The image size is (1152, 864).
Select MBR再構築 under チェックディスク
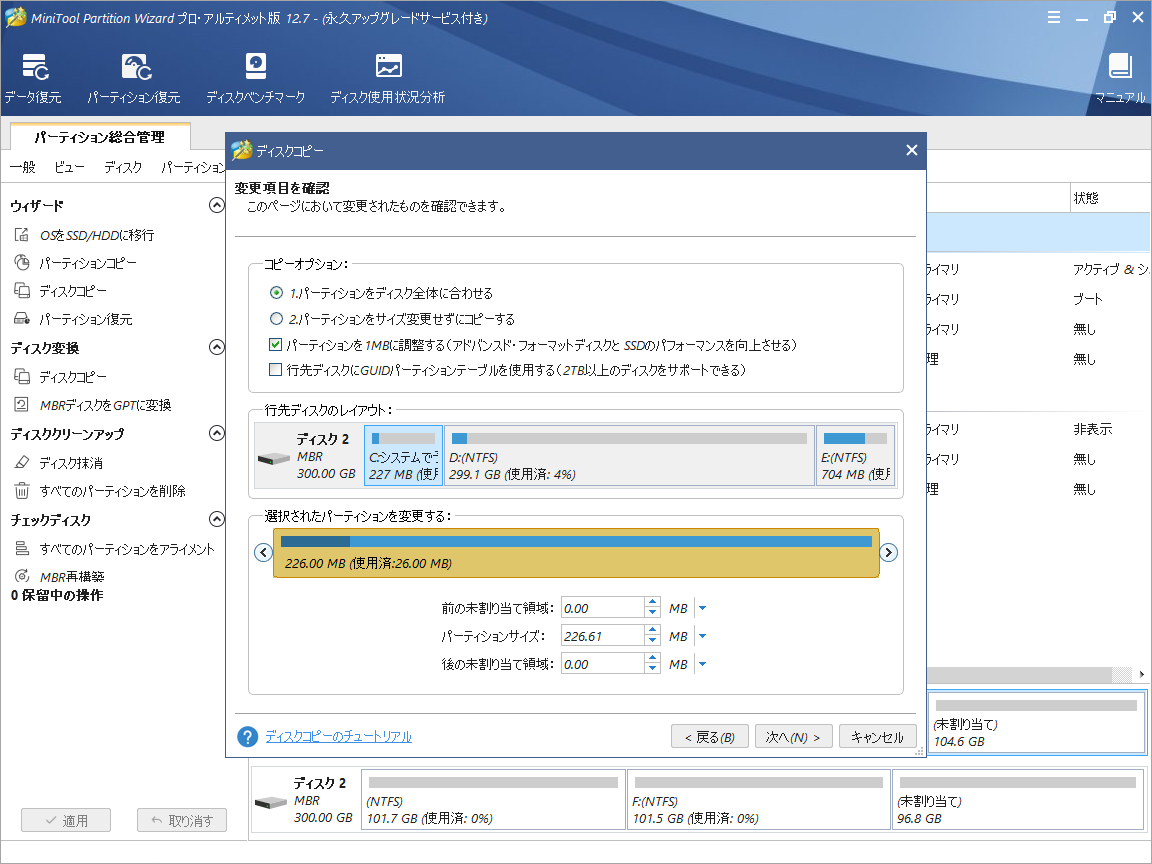click(x=73, y=575)
